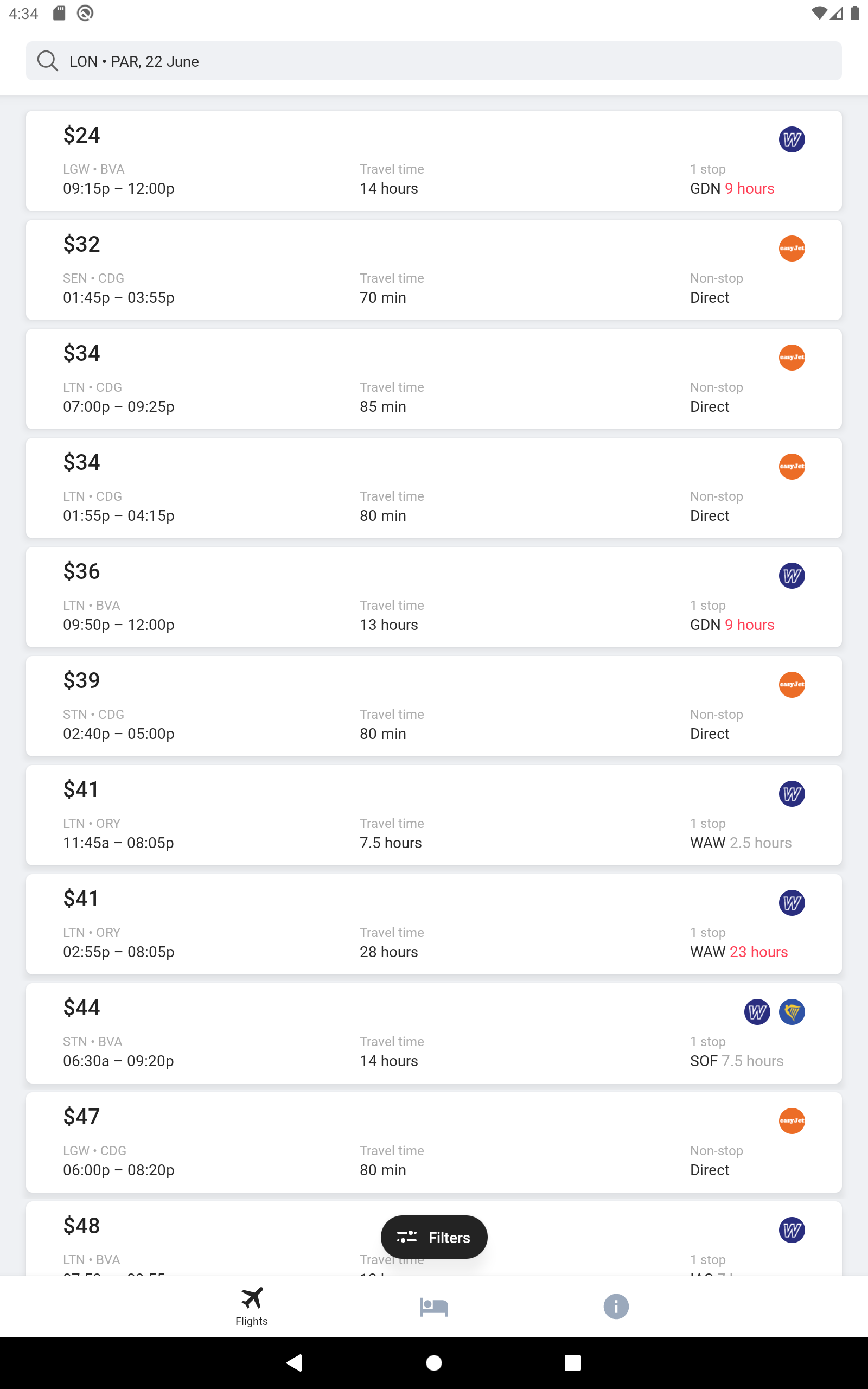The width and height of the screenshot is (868, 1389).
Task: Click the Wizz Air logo on $24 flight
Action: point(791,139)
